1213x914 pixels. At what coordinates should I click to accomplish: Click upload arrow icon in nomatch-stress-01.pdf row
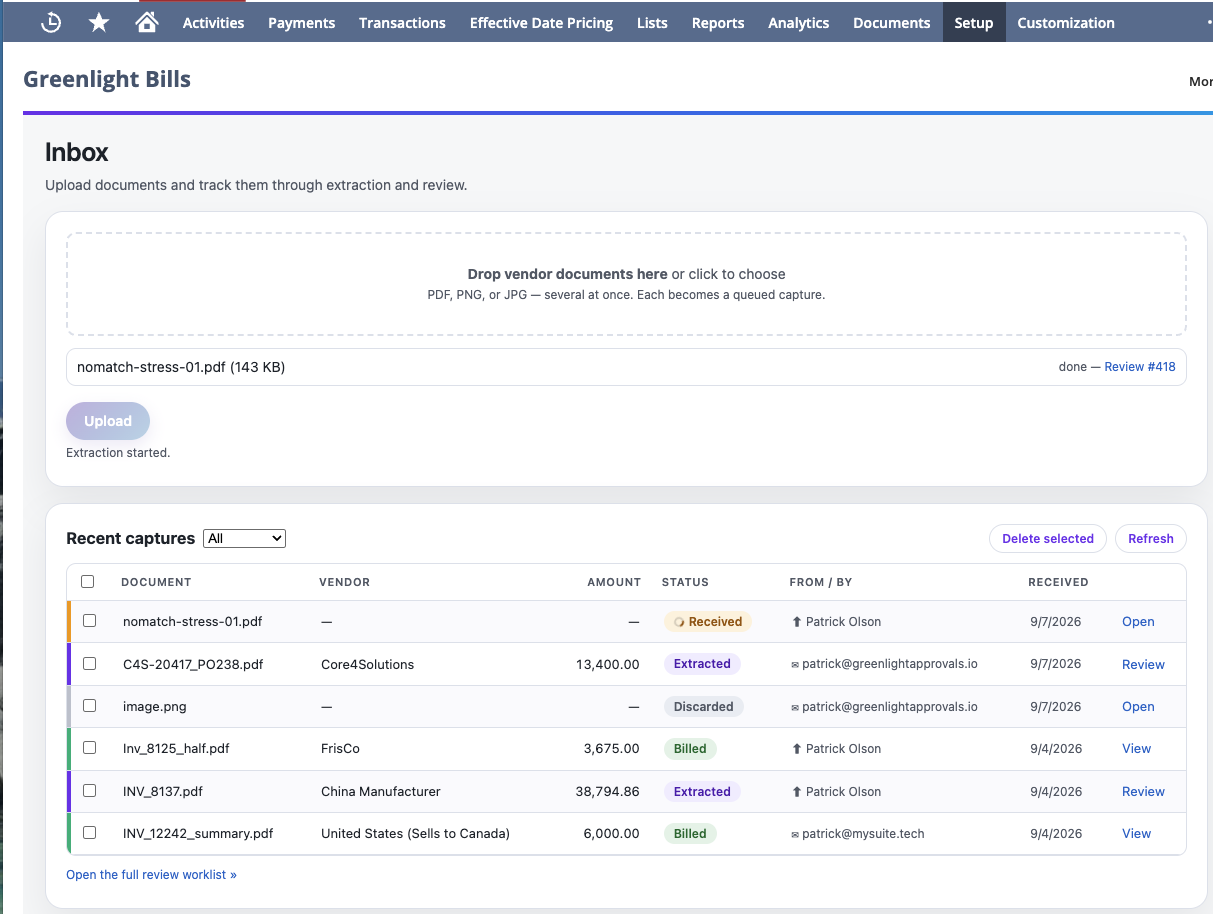[x=796, y=621]
